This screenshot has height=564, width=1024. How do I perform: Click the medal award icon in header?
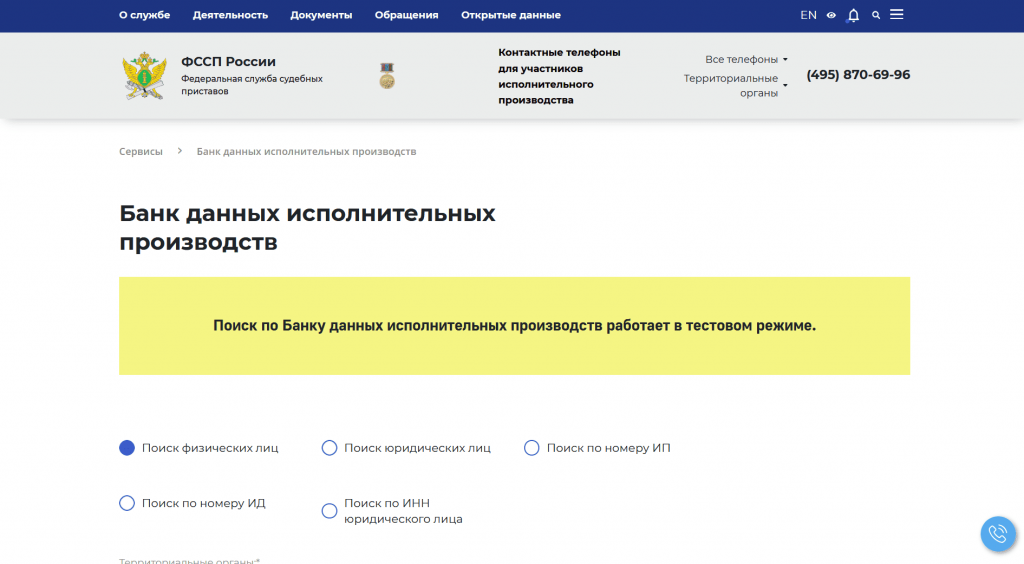(x=387, y=76)
